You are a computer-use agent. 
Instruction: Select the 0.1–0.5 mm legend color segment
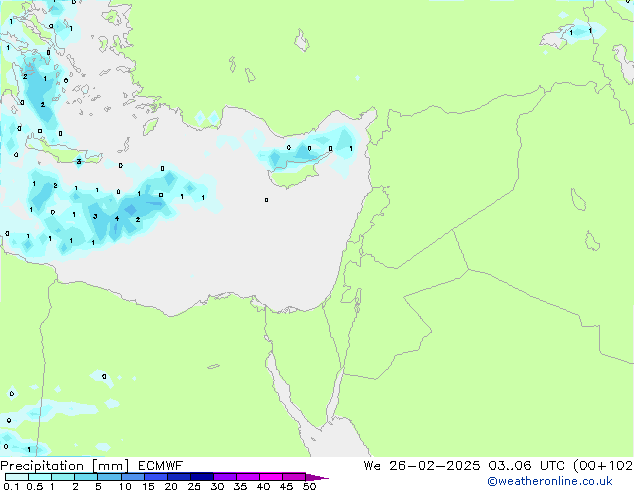[x=17, y=477]
